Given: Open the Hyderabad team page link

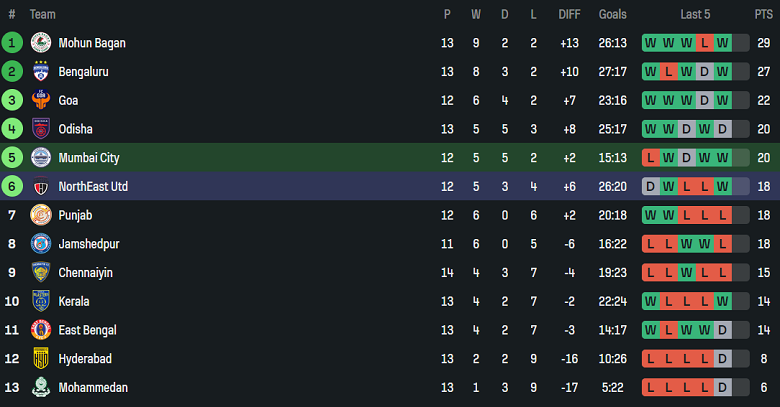Looking at the screenshot, I should click(x=85, y=359).
